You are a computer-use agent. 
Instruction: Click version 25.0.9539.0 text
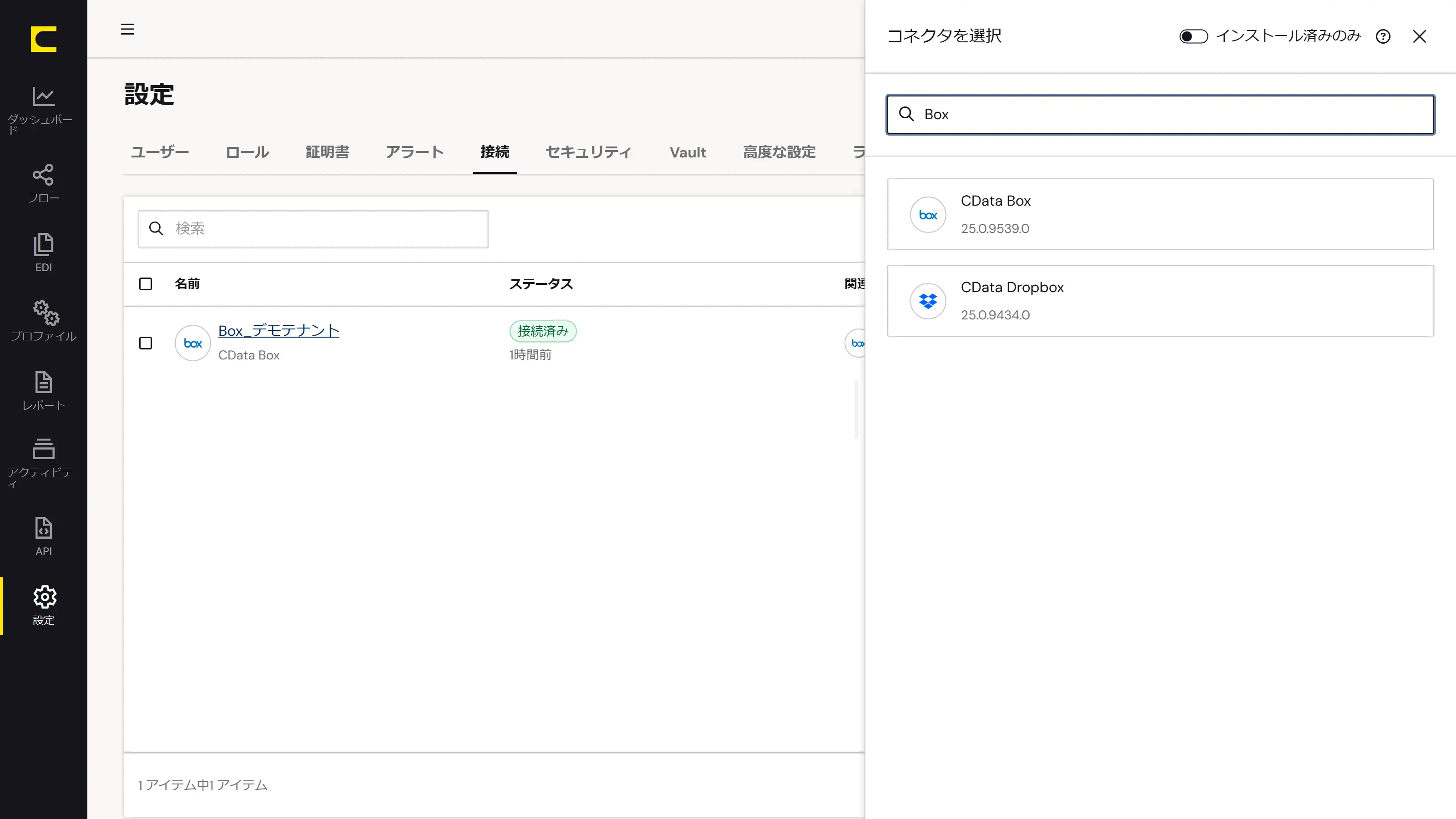click(x=995, y=228)
